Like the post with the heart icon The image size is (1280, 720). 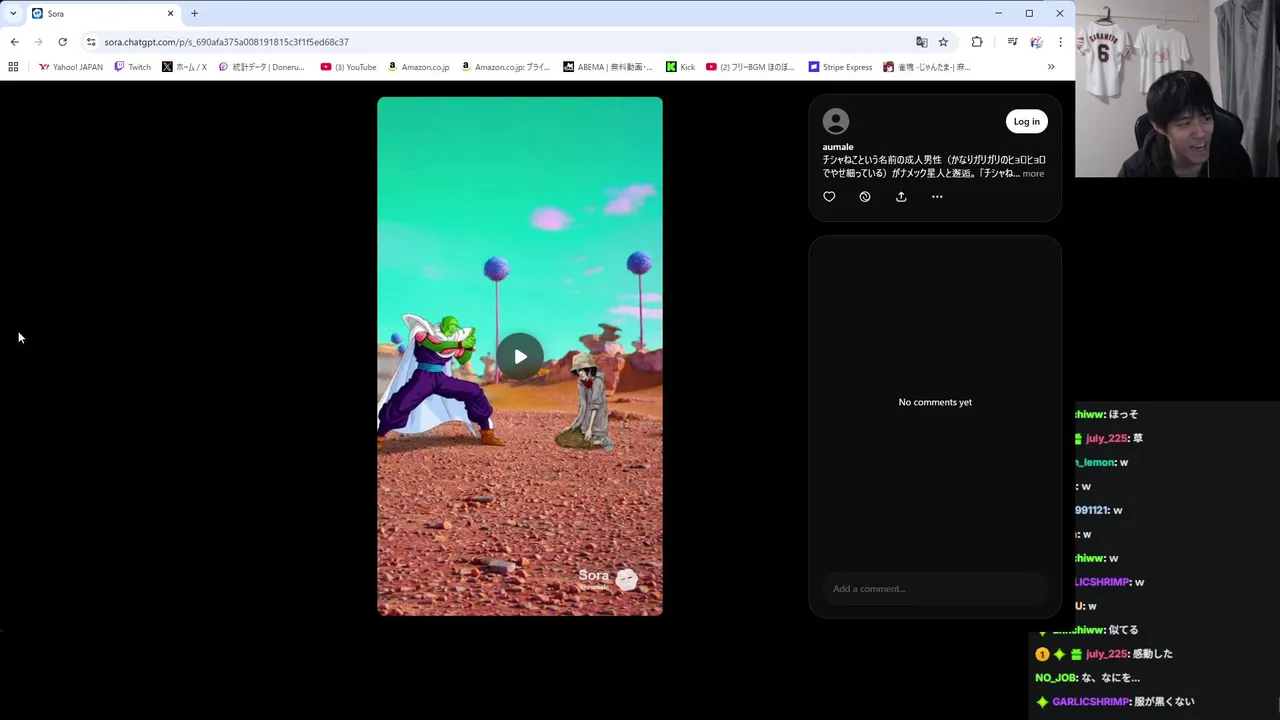[829, 197]
